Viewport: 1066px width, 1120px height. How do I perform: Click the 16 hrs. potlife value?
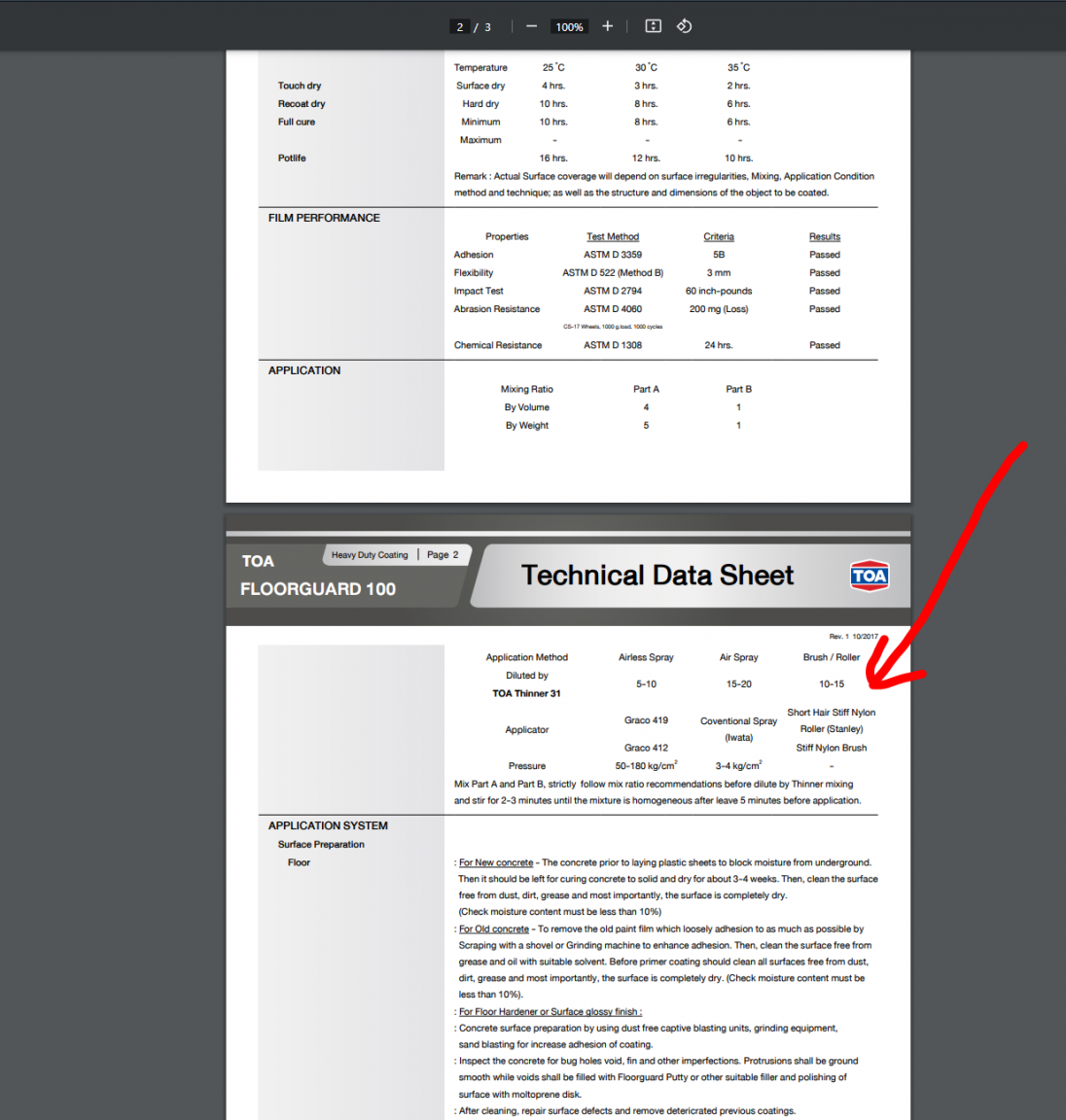pyautogui.click(x=553, y=157)
